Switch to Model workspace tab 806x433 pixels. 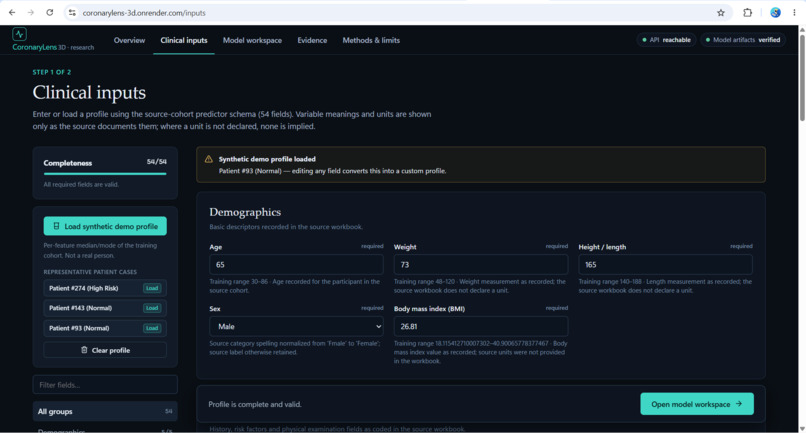coord(252,40)
